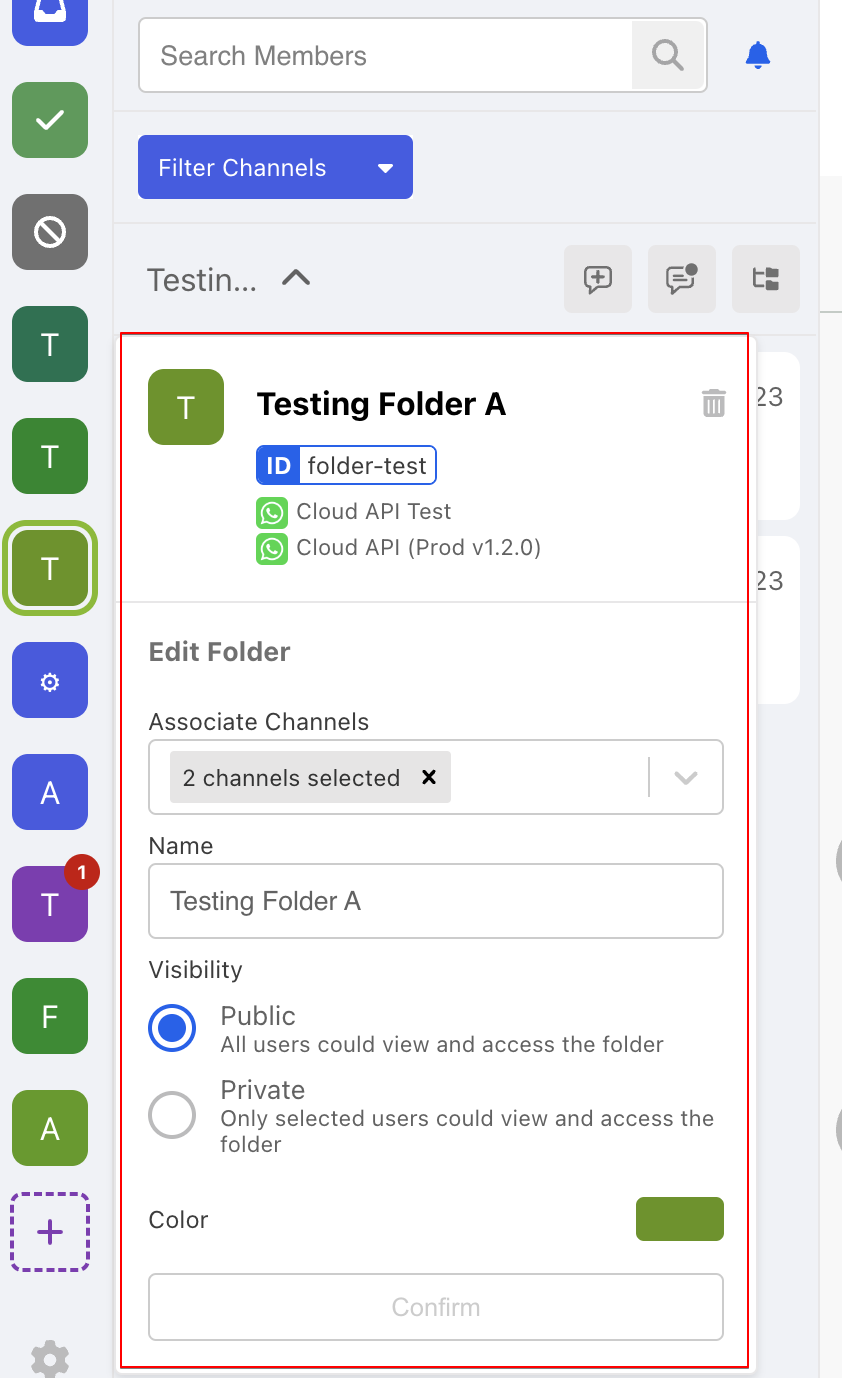Open the folder tree structure icon
Viewport: 842px width, 1378px height.
pyautogui.click(x=766, y=279)
